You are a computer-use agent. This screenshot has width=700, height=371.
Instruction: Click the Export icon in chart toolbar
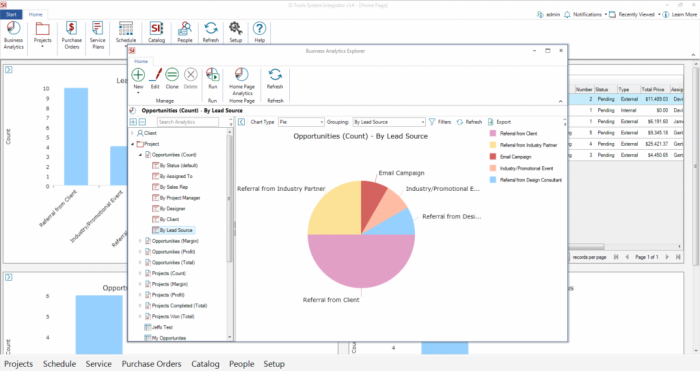(x=491, y=122)
